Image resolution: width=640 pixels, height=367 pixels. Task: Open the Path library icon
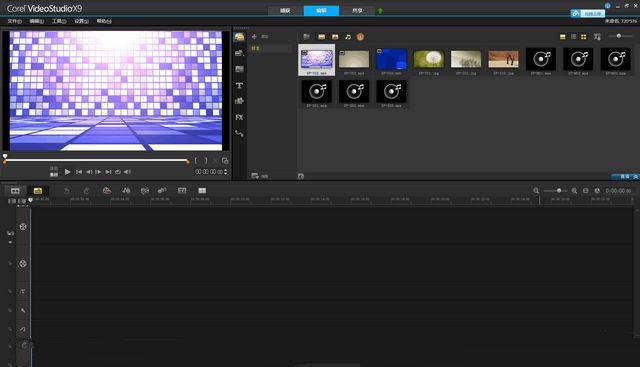pos(239,133)
